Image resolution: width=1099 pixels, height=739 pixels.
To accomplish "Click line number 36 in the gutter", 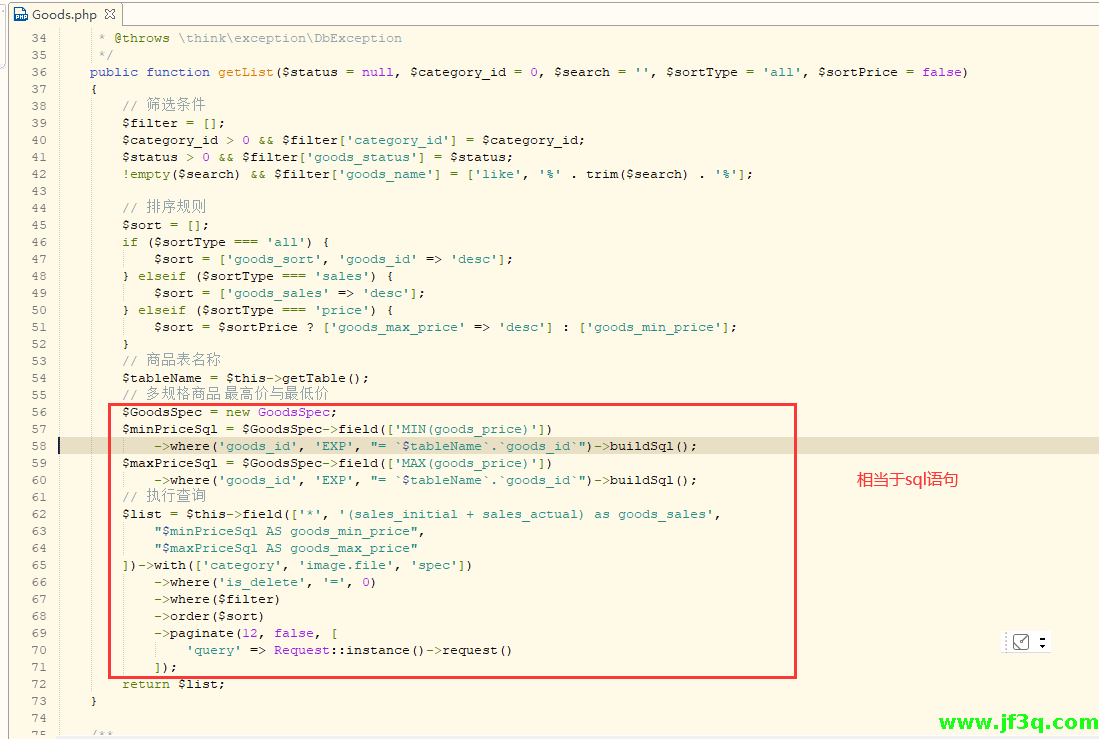I will (38, 72).
